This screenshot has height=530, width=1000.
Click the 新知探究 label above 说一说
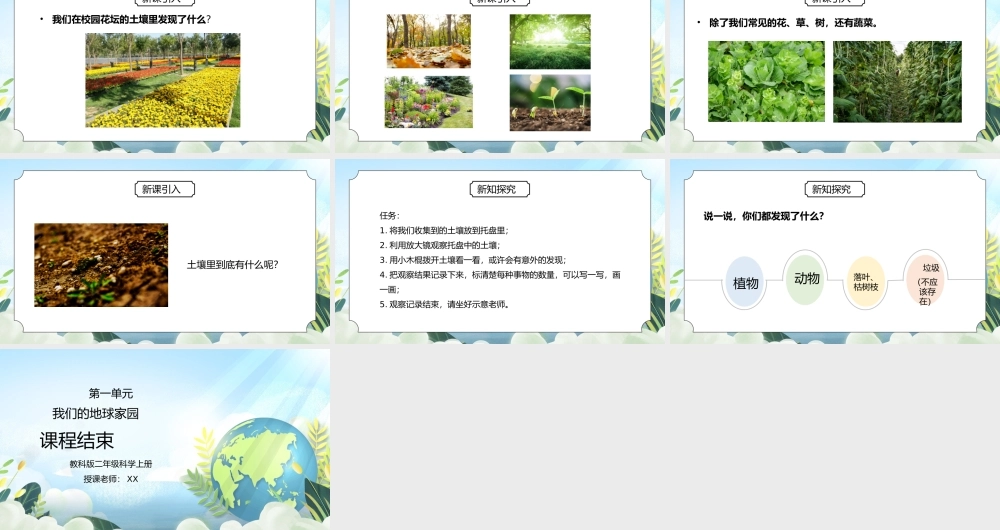tap(835, 189)
